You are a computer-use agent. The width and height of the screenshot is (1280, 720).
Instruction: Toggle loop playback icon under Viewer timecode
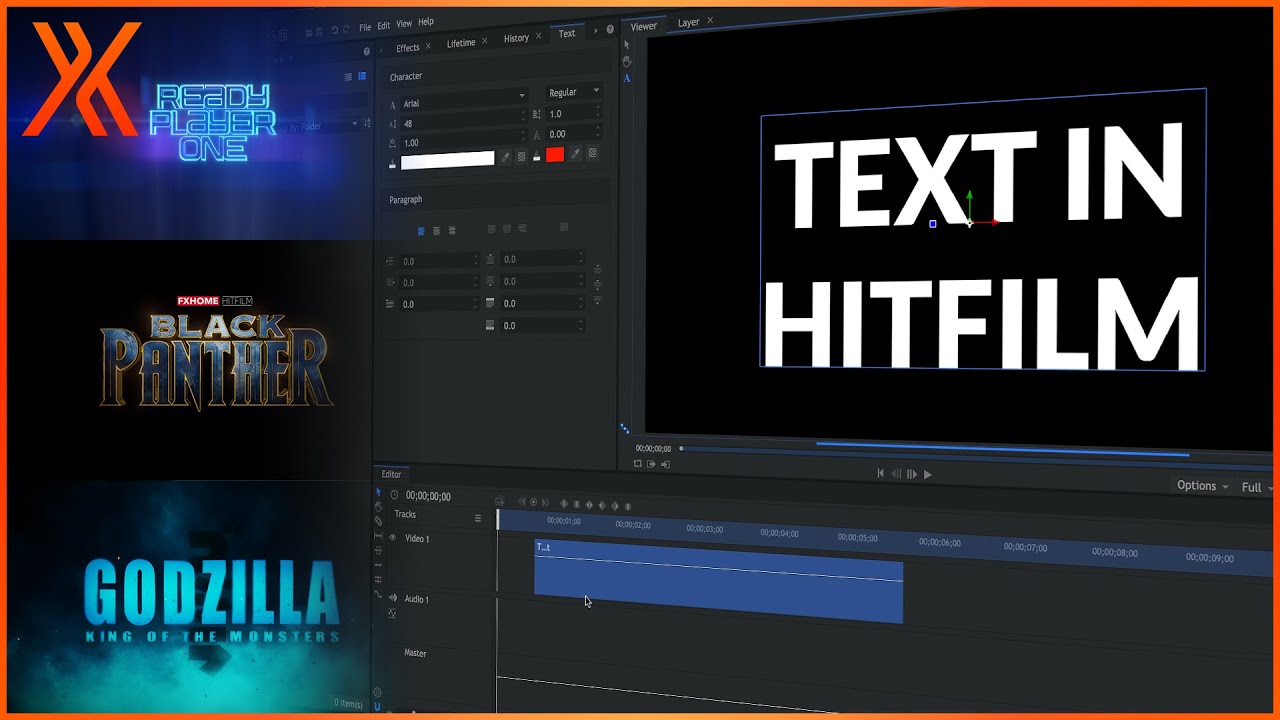(638, 463)
